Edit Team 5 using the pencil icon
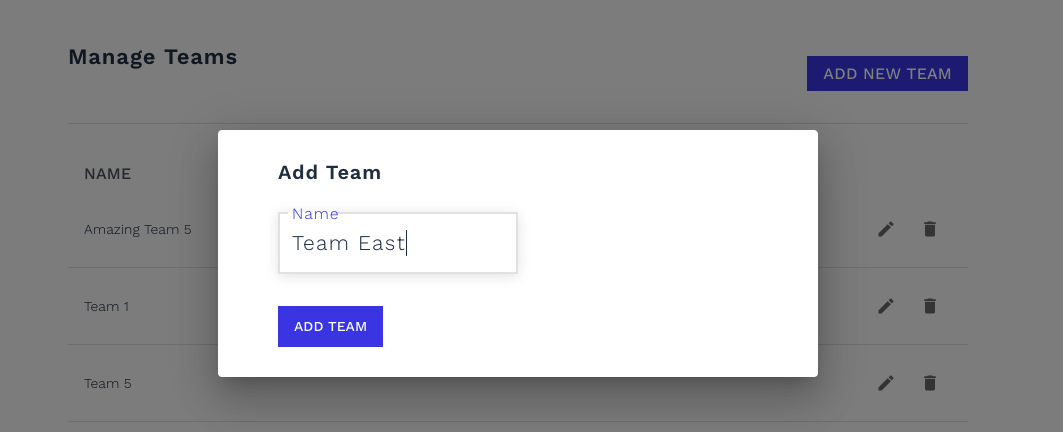This screenshot has height=432, width=1063. click(x=885, y=384)
